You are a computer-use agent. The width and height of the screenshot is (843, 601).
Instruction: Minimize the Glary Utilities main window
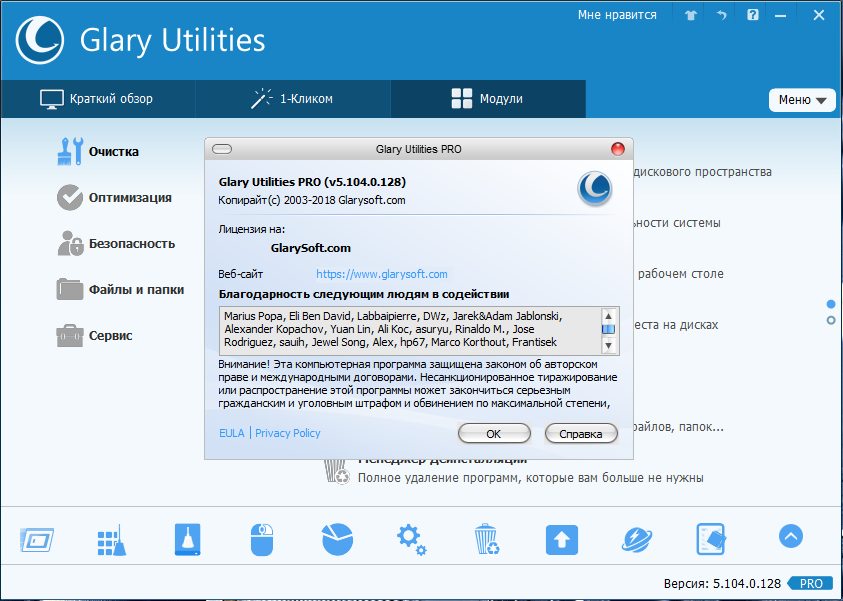coord(780,15)
